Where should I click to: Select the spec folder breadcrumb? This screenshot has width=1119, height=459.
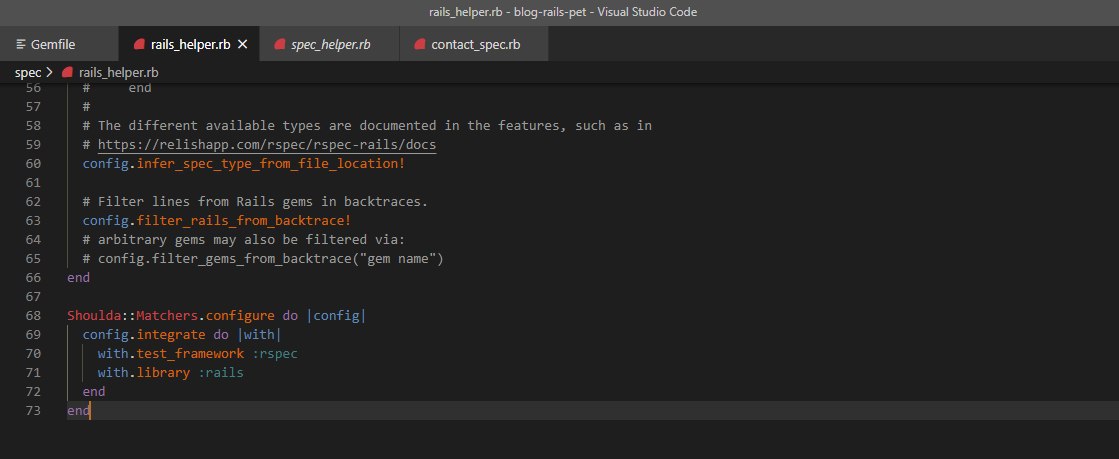(28, 72)
